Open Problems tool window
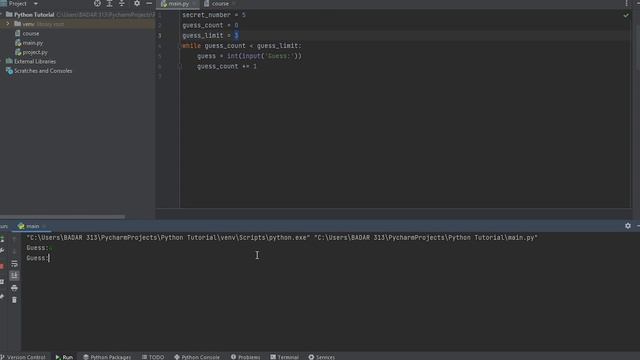This screenshot has height=360, width=640. [245, 357]
